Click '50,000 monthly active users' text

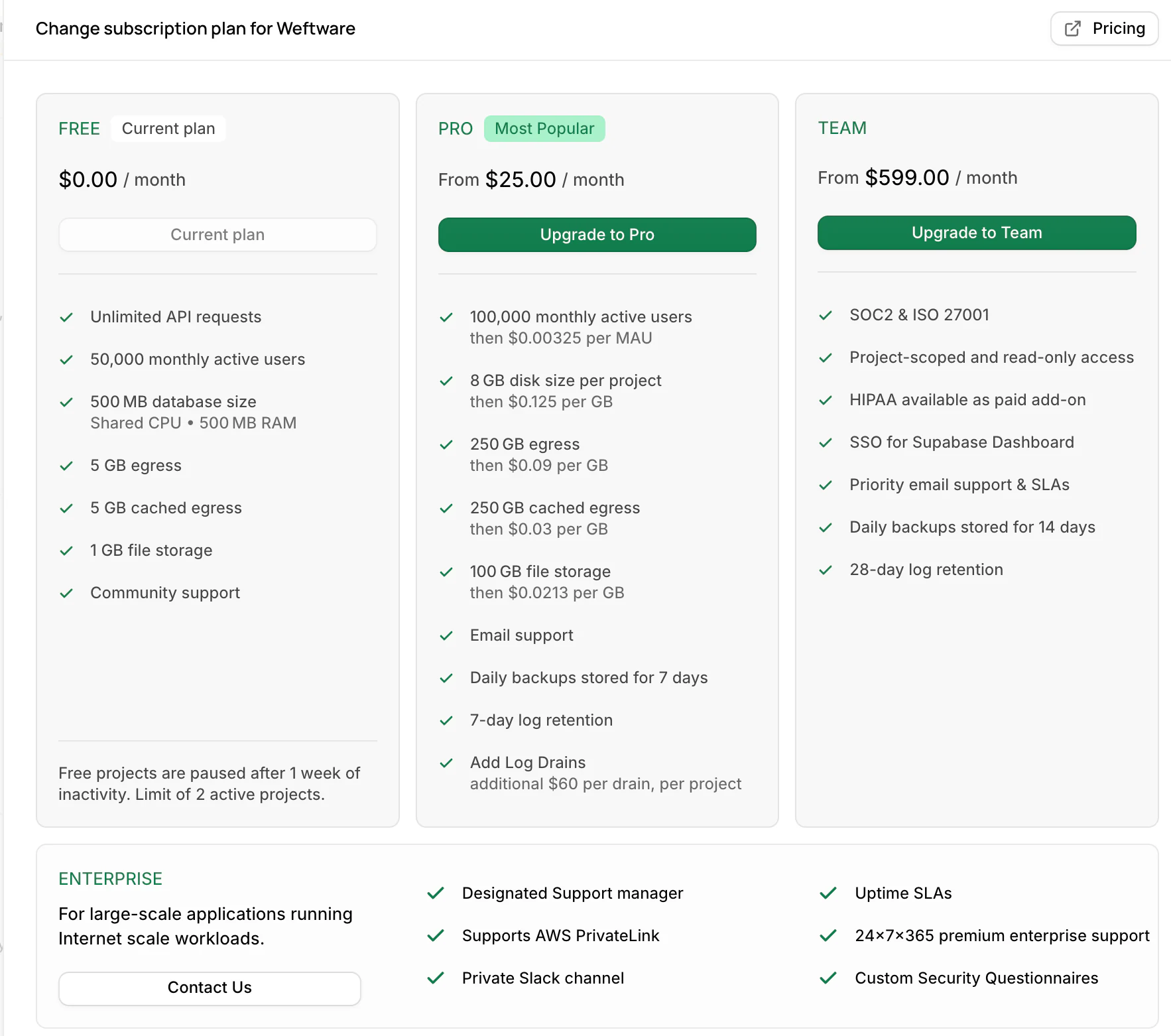click(198, 359)
